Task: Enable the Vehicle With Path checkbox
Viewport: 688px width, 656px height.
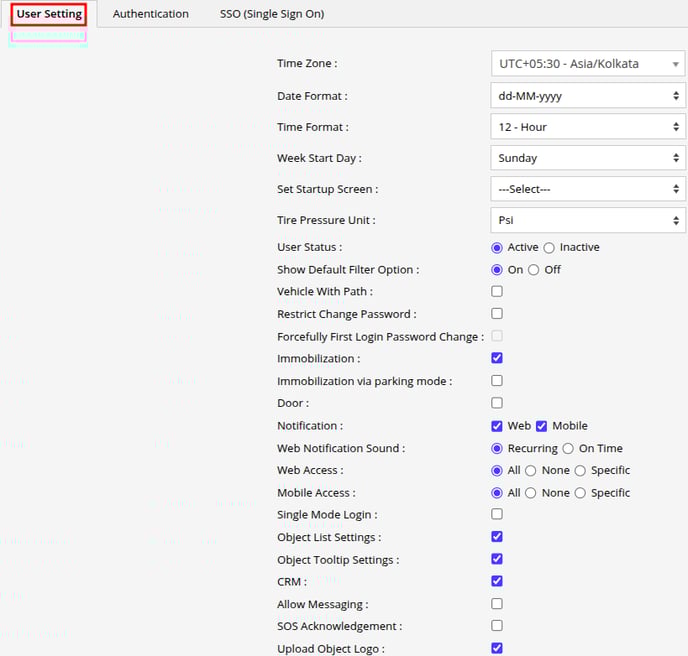Action: tap(497, 292)
